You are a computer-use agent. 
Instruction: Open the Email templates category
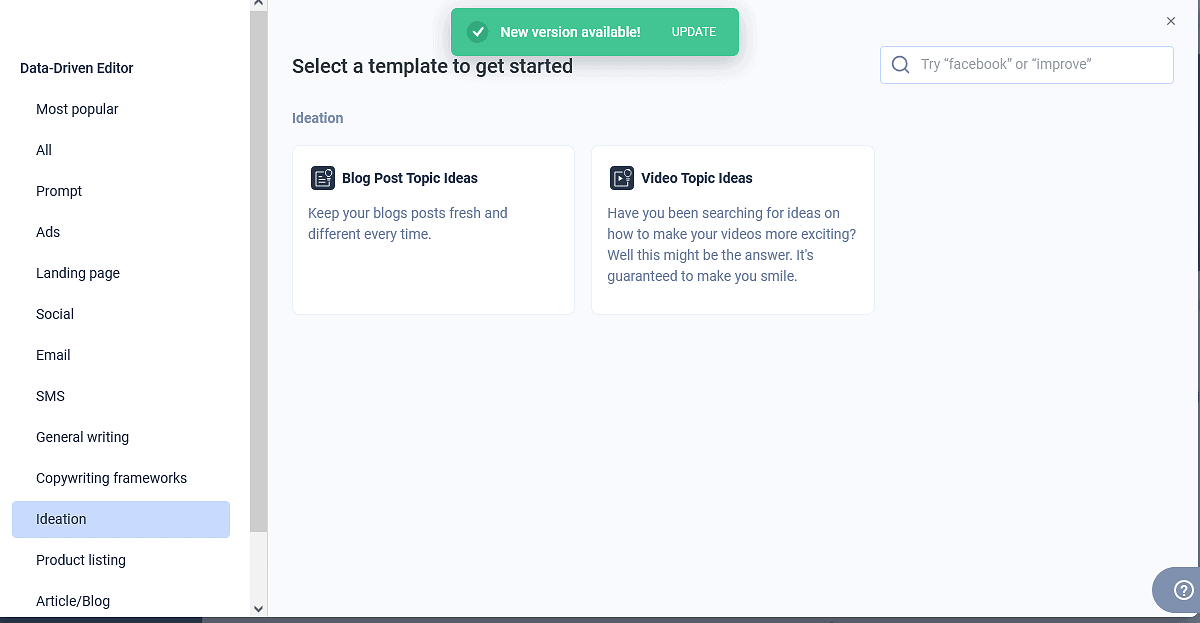53,355
